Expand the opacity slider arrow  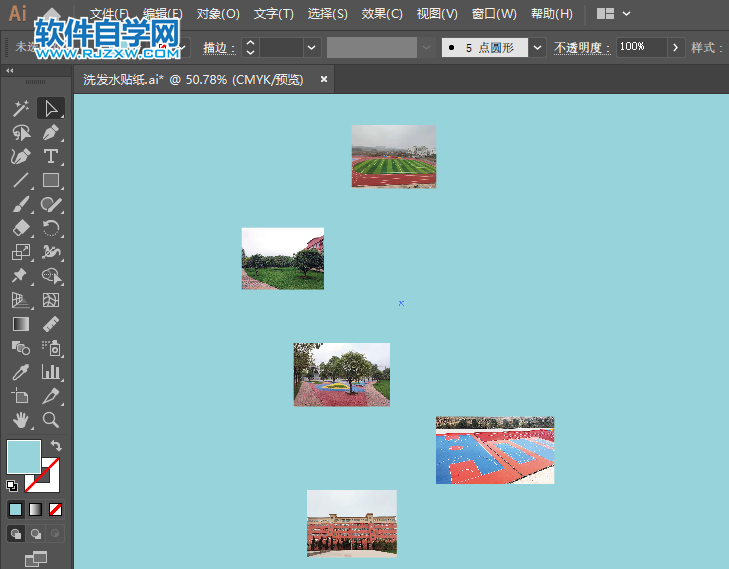(x=676, y=47)
